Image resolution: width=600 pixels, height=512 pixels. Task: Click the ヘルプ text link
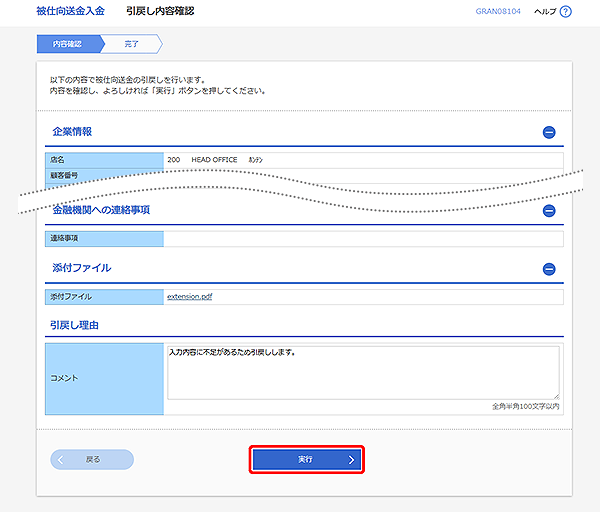point(545,11)
